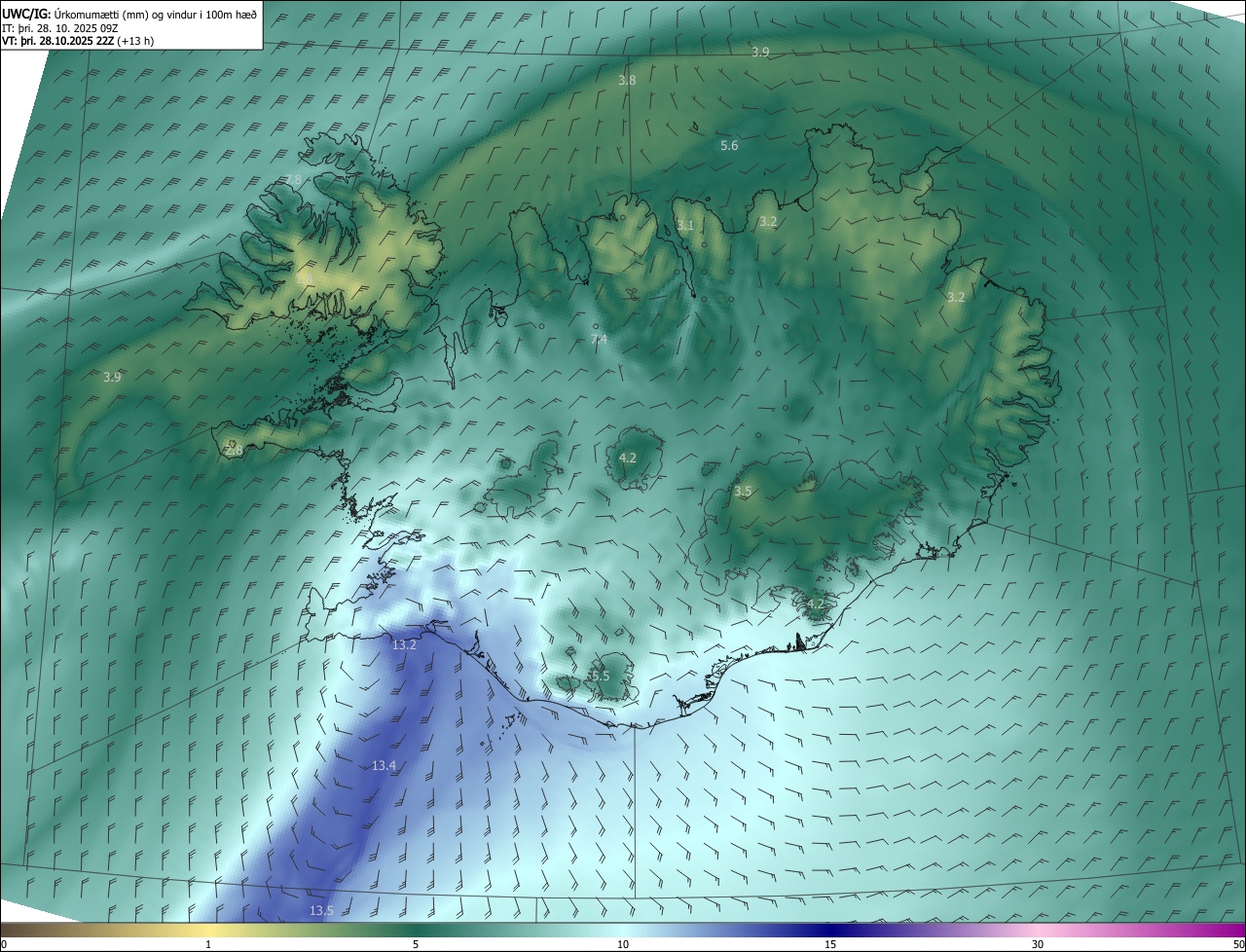
Task: Click the legend tick label '10'
Action: coord(623,945)
